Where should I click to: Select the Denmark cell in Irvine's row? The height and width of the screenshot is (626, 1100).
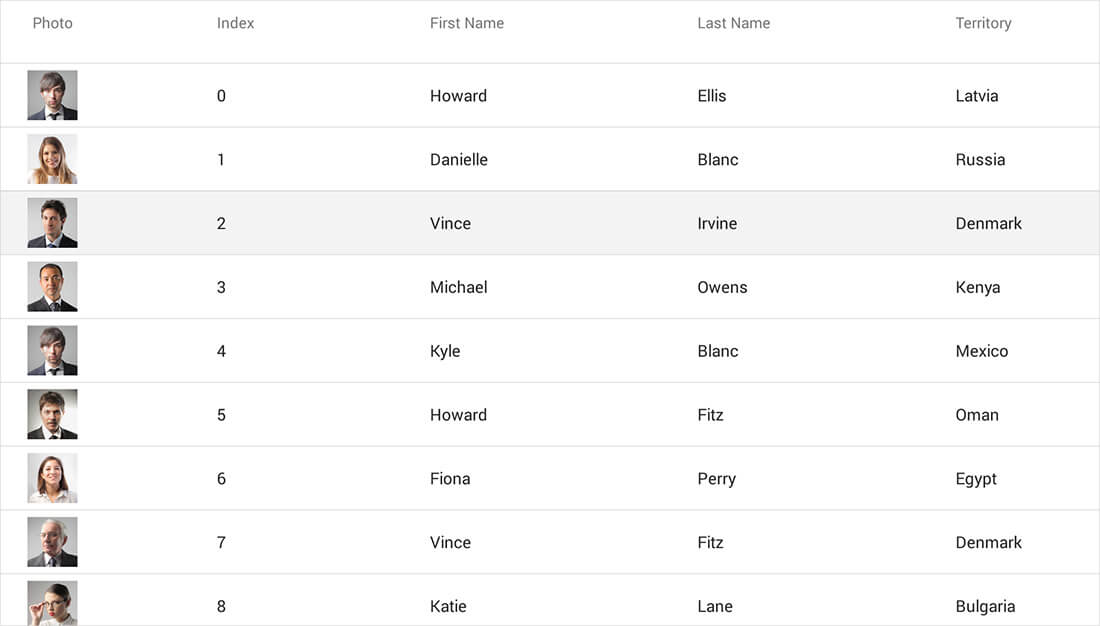click(988, 223)
